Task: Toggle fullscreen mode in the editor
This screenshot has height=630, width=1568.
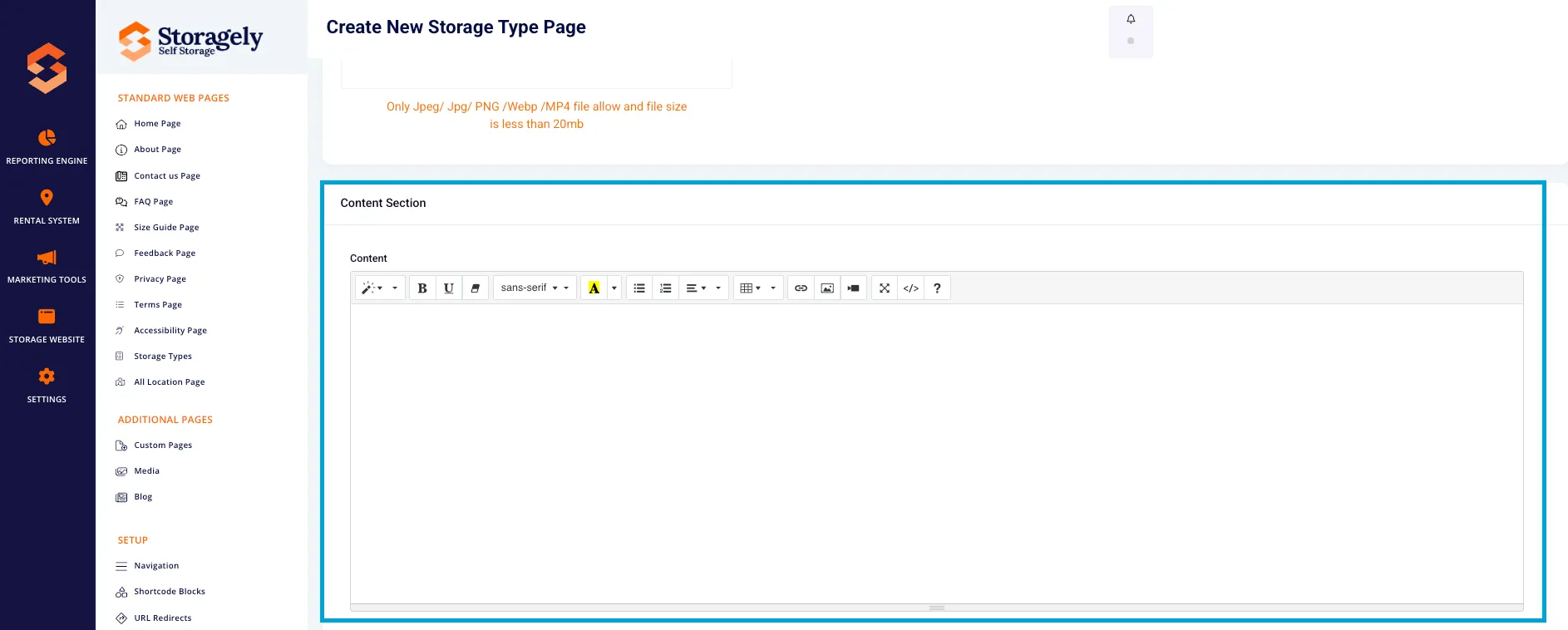Action: pyautogui.click(x=885, y=288)
